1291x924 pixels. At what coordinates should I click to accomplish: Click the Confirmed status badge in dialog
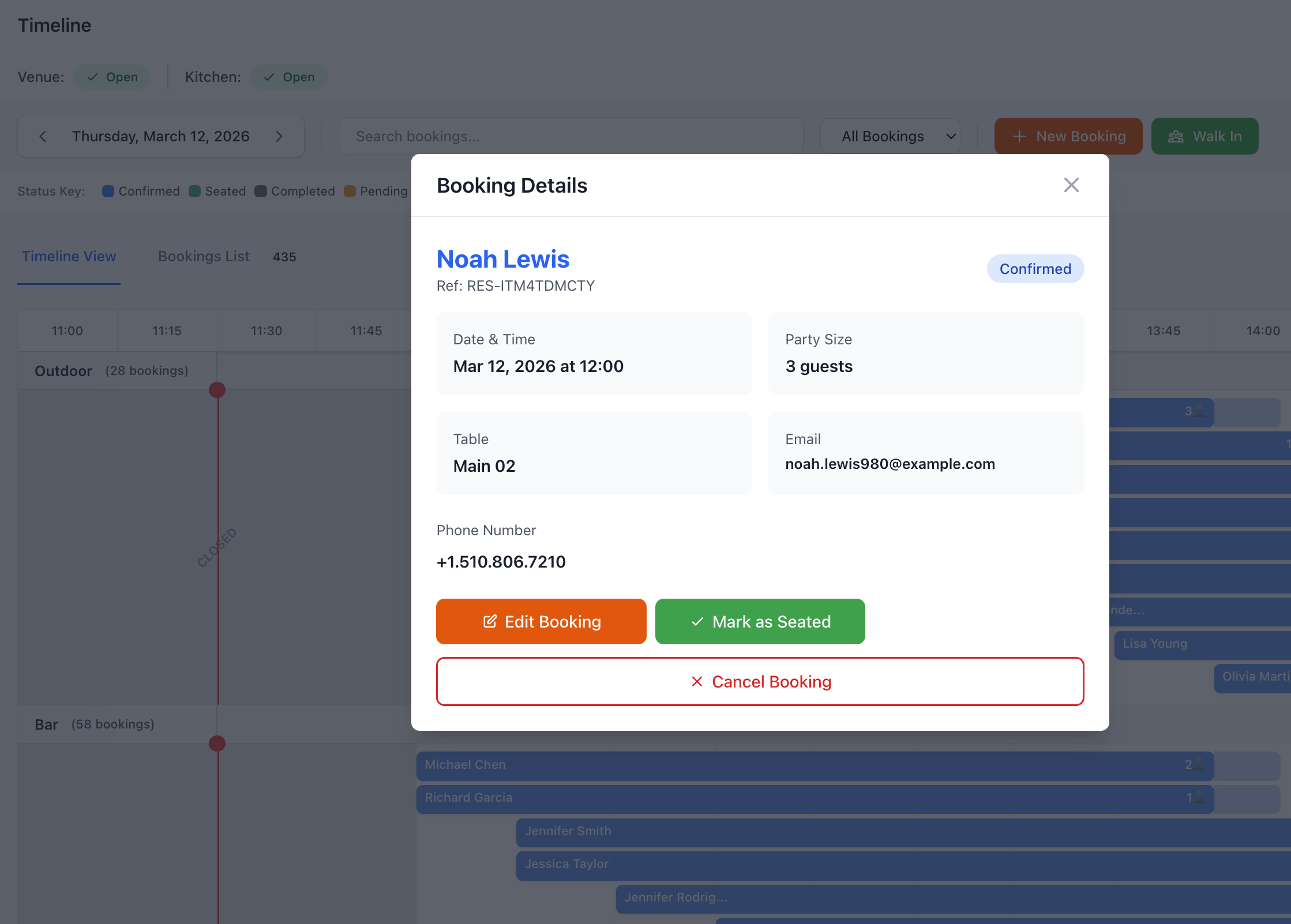[1035, 269]
